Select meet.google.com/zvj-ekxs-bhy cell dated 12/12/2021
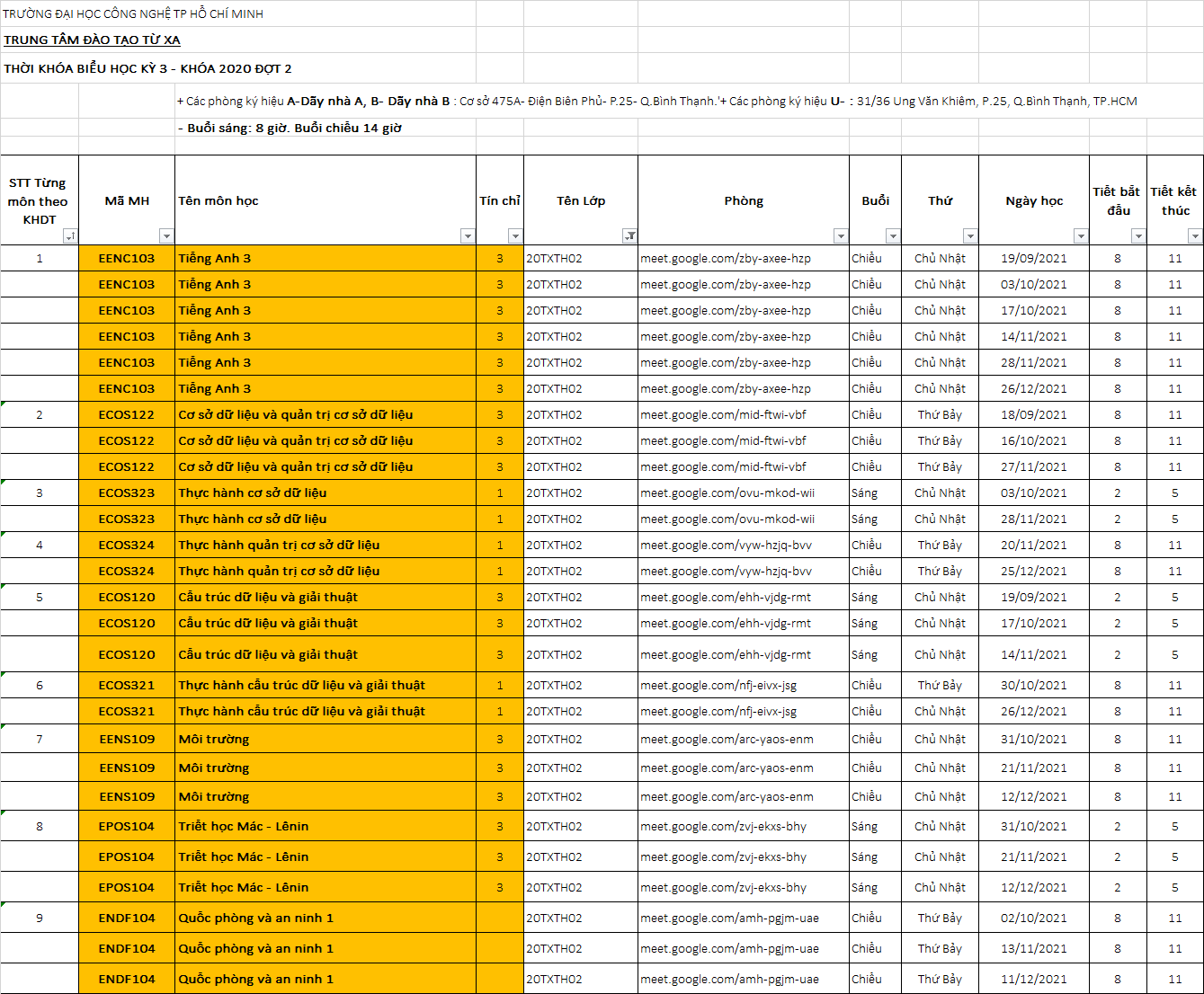The width and height of the screenshot is (1204, 994). pos(744,888)
